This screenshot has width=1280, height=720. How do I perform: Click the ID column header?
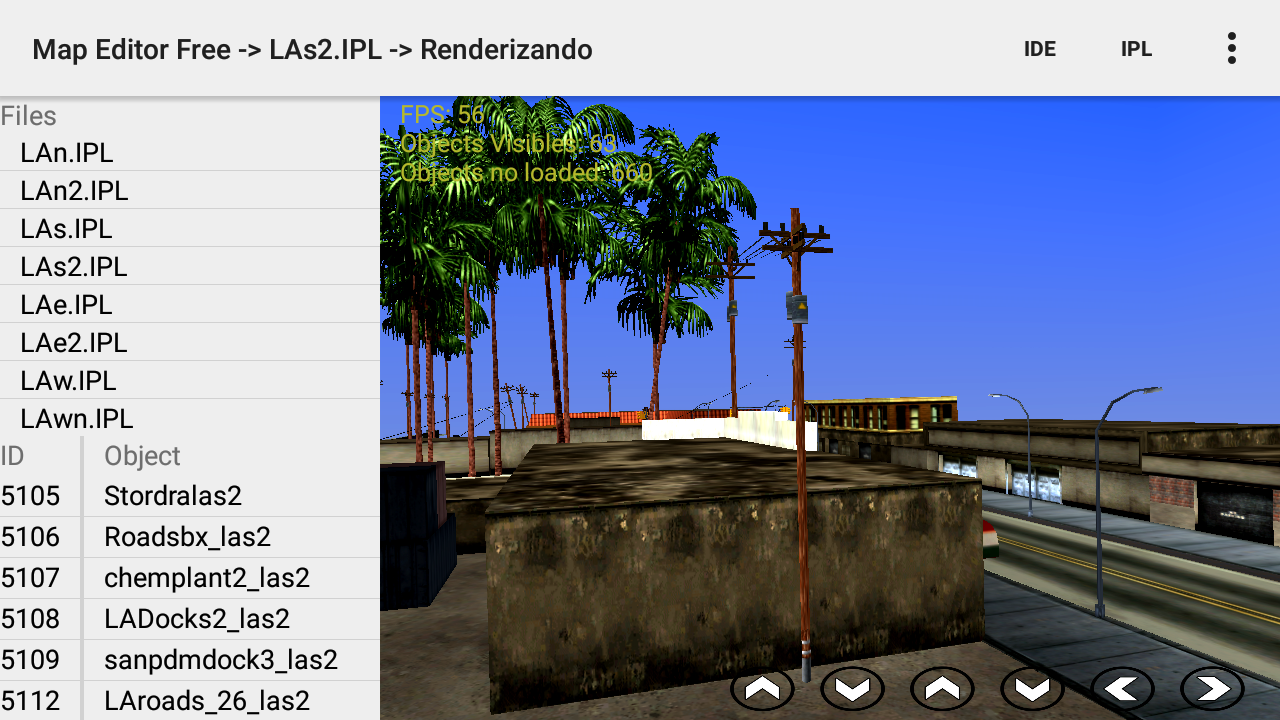pos(12,456)
